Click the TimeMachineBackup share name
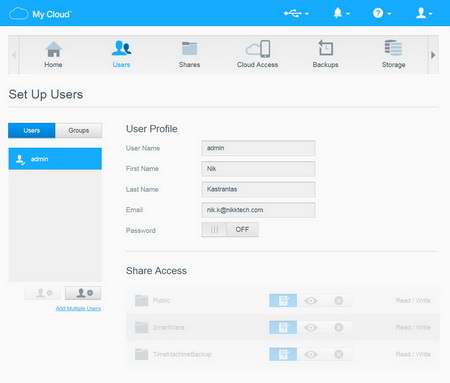 (182, 354)
